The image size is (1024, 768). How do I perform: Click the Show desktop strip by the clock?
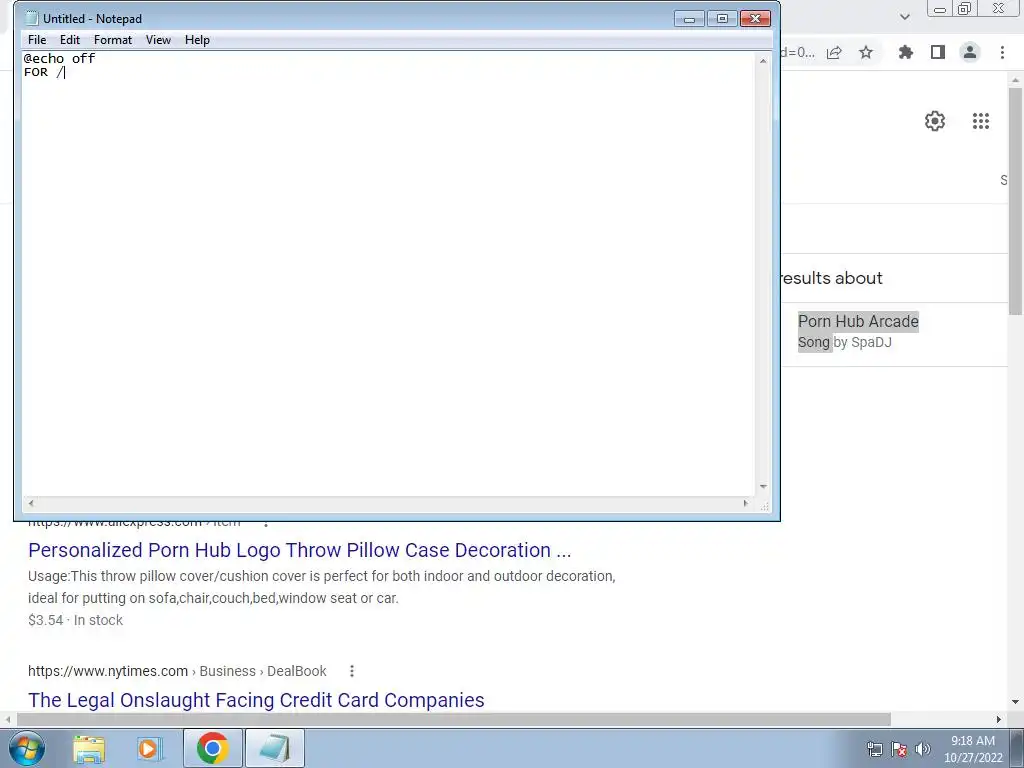1017,748
